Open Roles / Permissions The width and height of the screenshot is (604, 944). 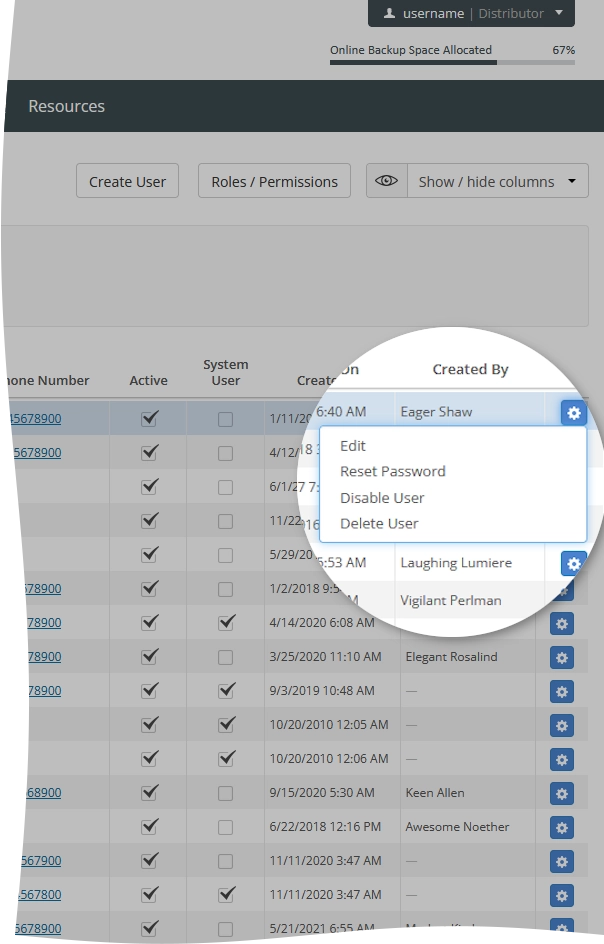[275, 181]
